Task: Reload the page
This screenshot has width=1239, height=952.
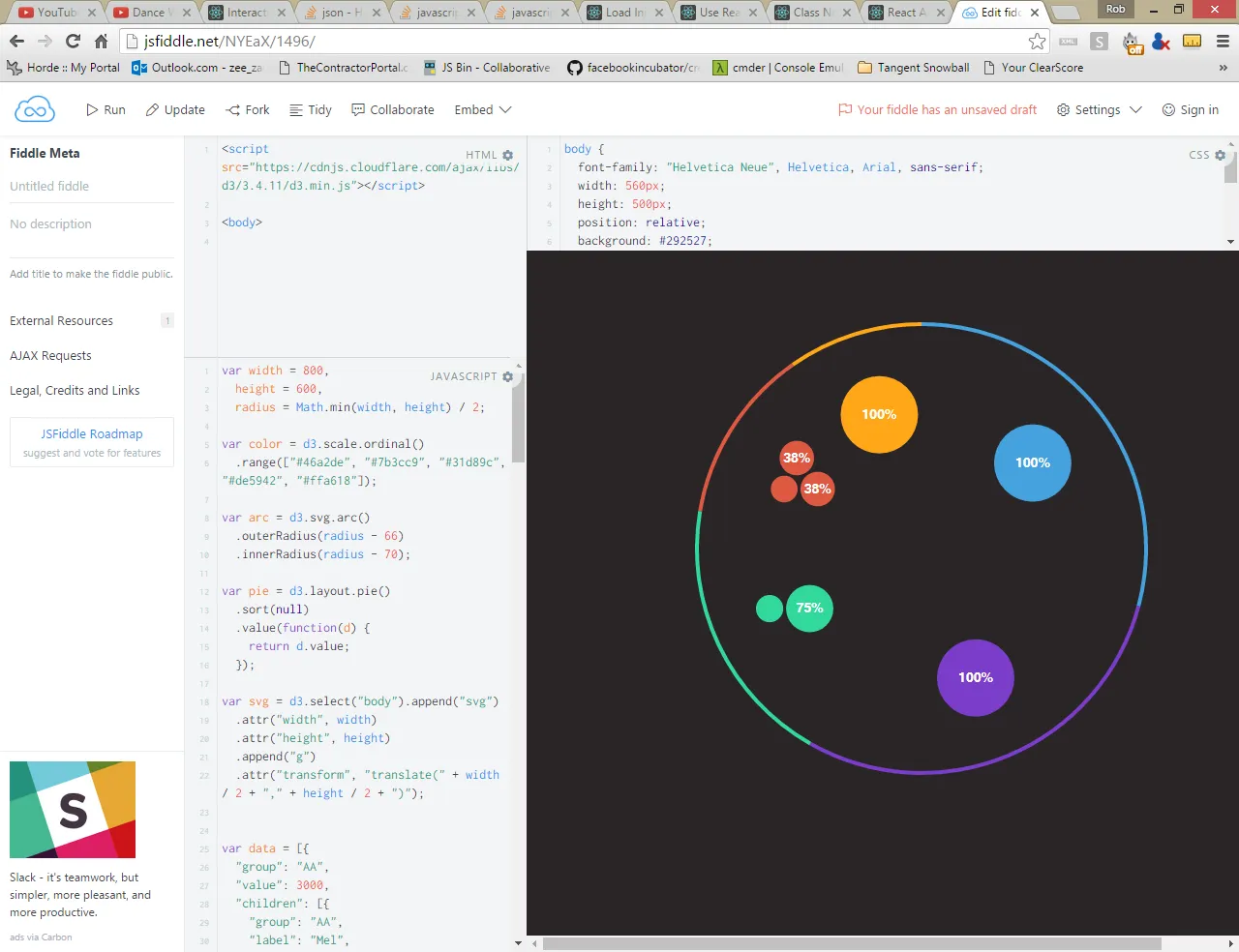Action: click(x=73, y=41)
